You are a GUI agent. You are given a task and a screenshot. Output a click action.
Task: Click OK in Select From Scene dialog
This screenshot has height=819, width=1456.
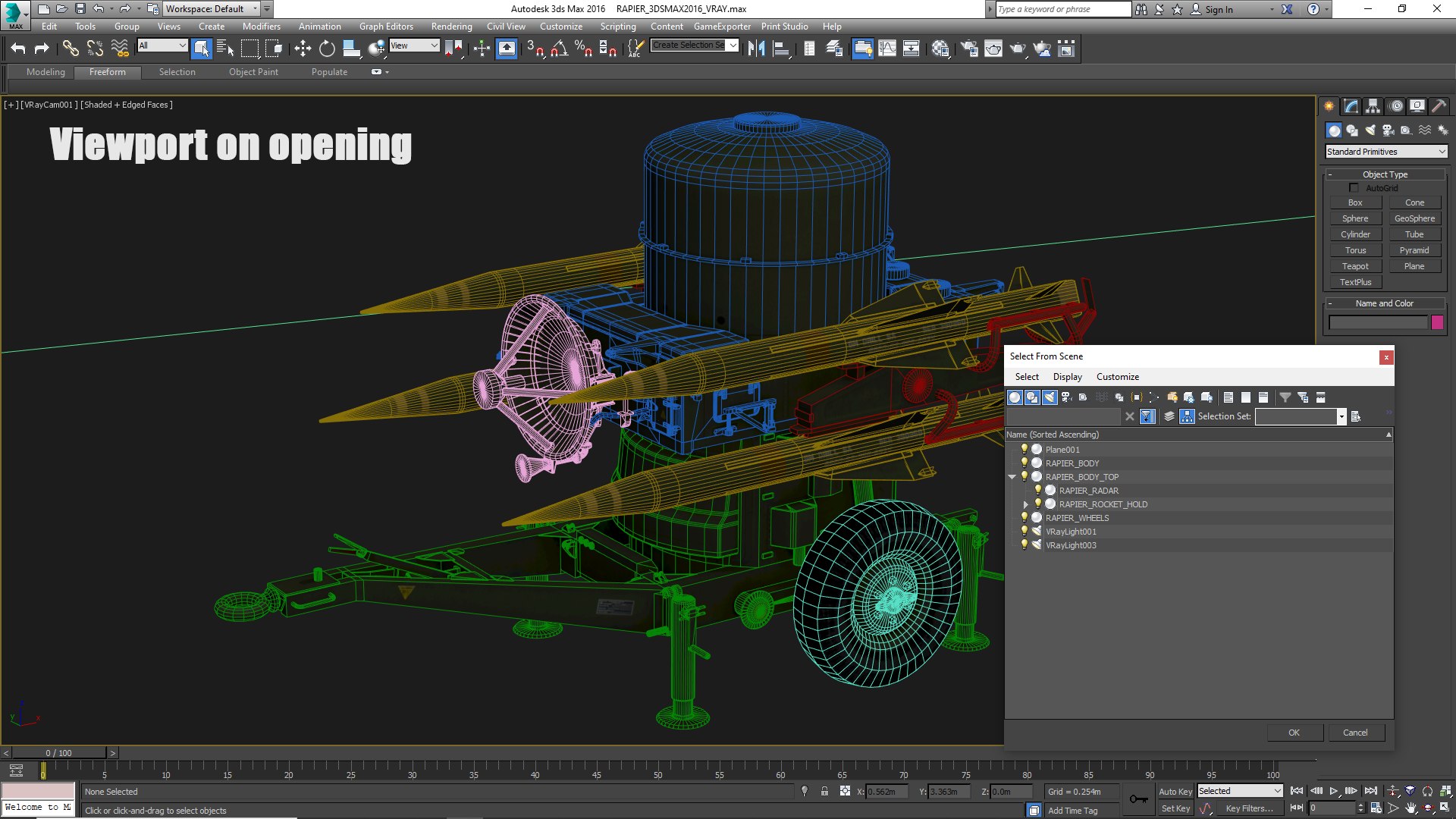[x=1294, y=733]
